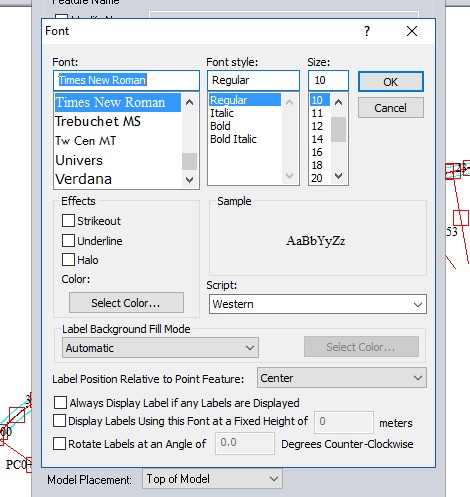Viewport: 470px width, 497px height.
Task: Click the fixed height meters input field
Action: [344, 422]
